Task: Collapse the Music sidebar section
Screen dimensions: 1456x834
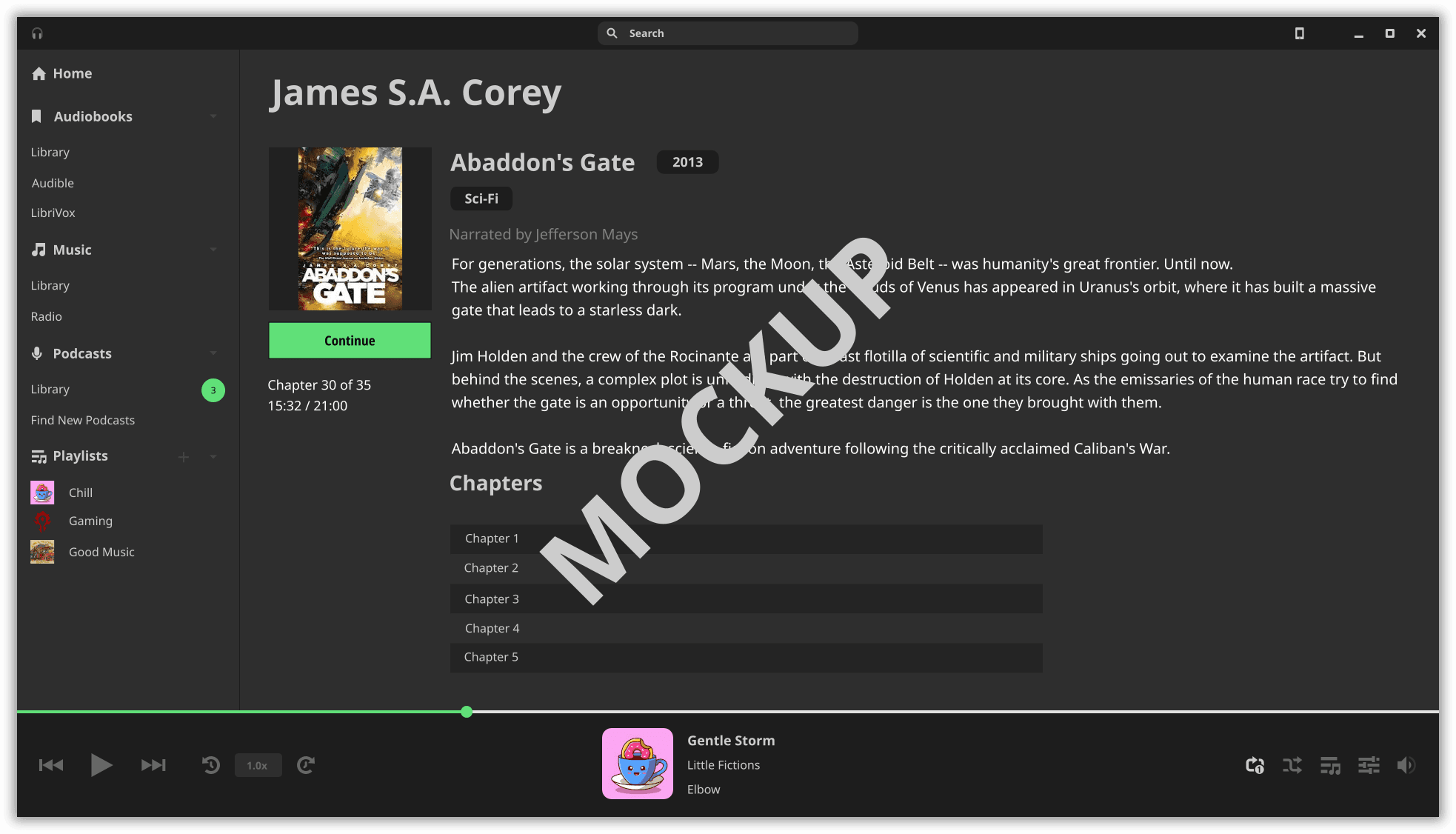Action: pyautogui.click(x=213, y=250)
